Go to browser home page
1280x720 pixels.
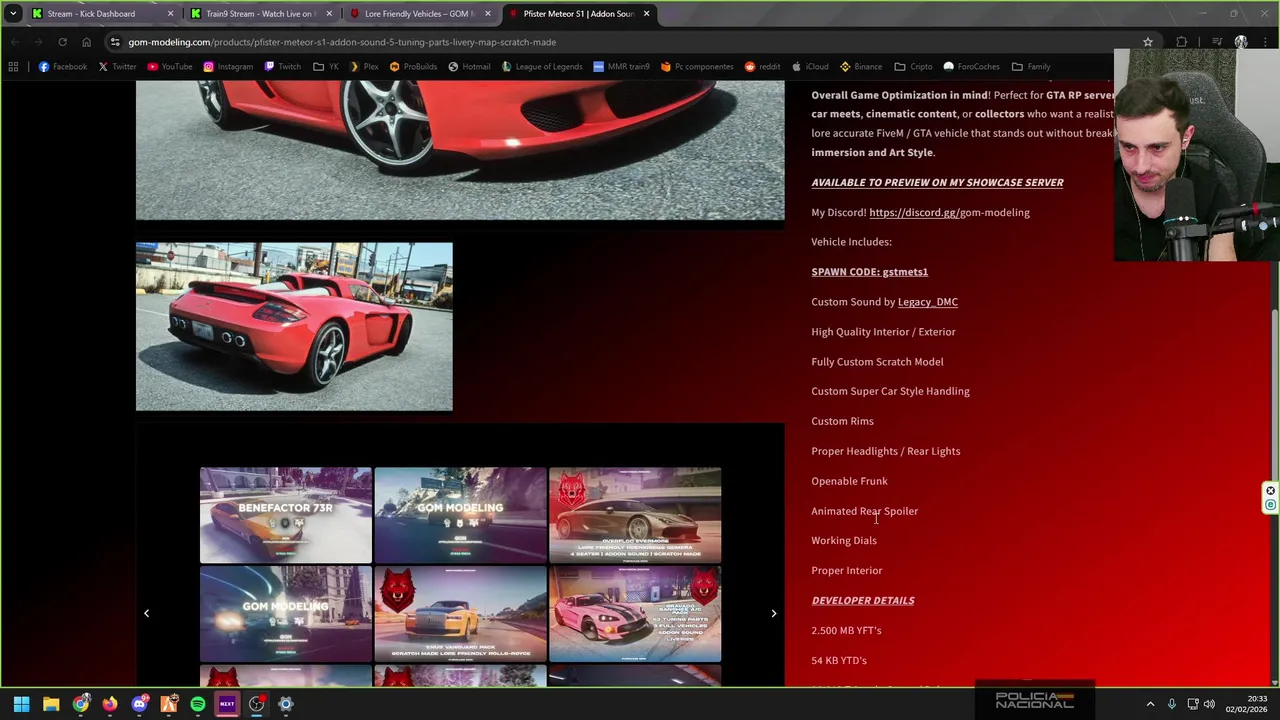[86, 42]
